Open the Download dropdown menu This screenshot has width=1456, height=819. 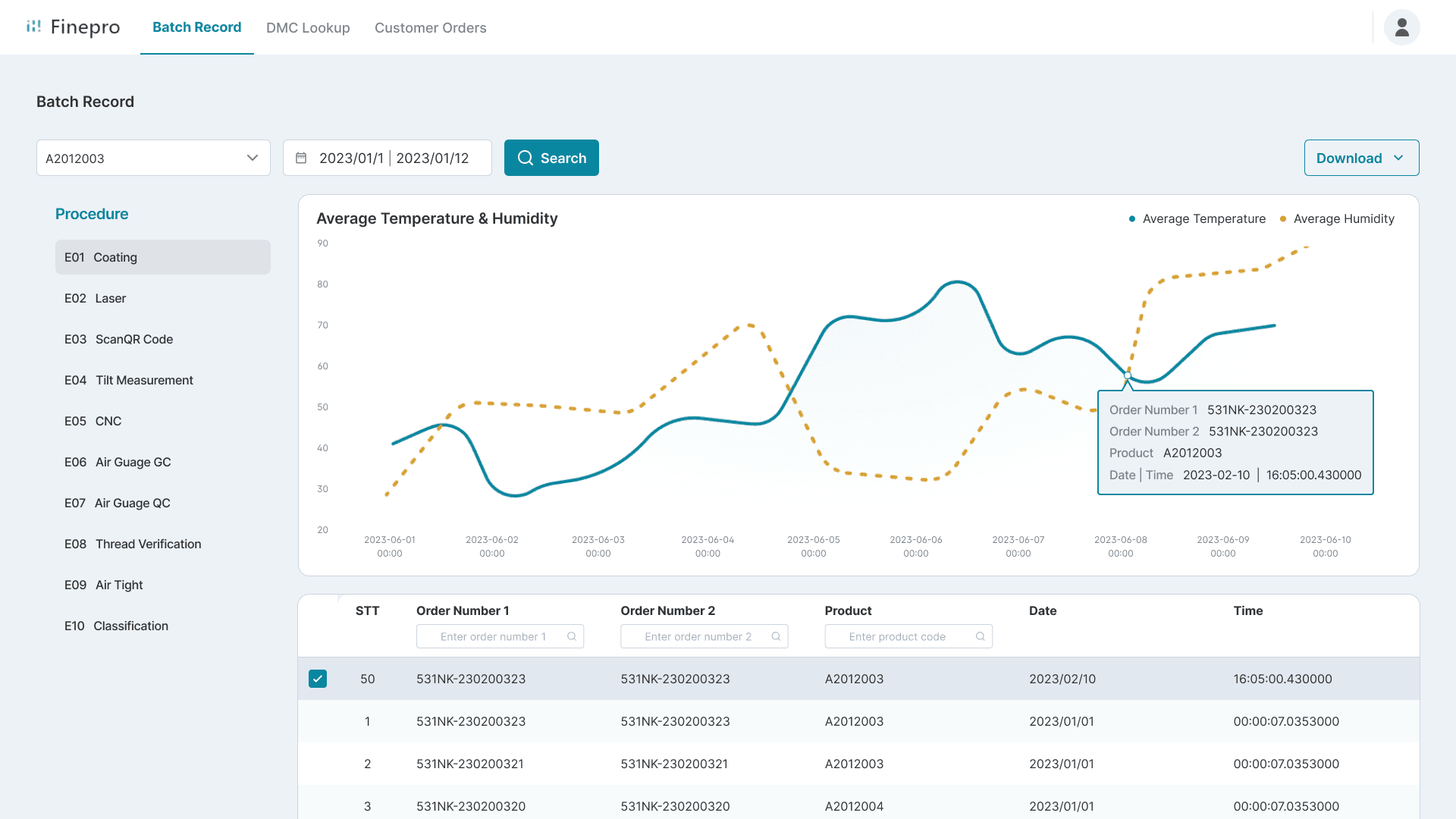[1361, 158]
